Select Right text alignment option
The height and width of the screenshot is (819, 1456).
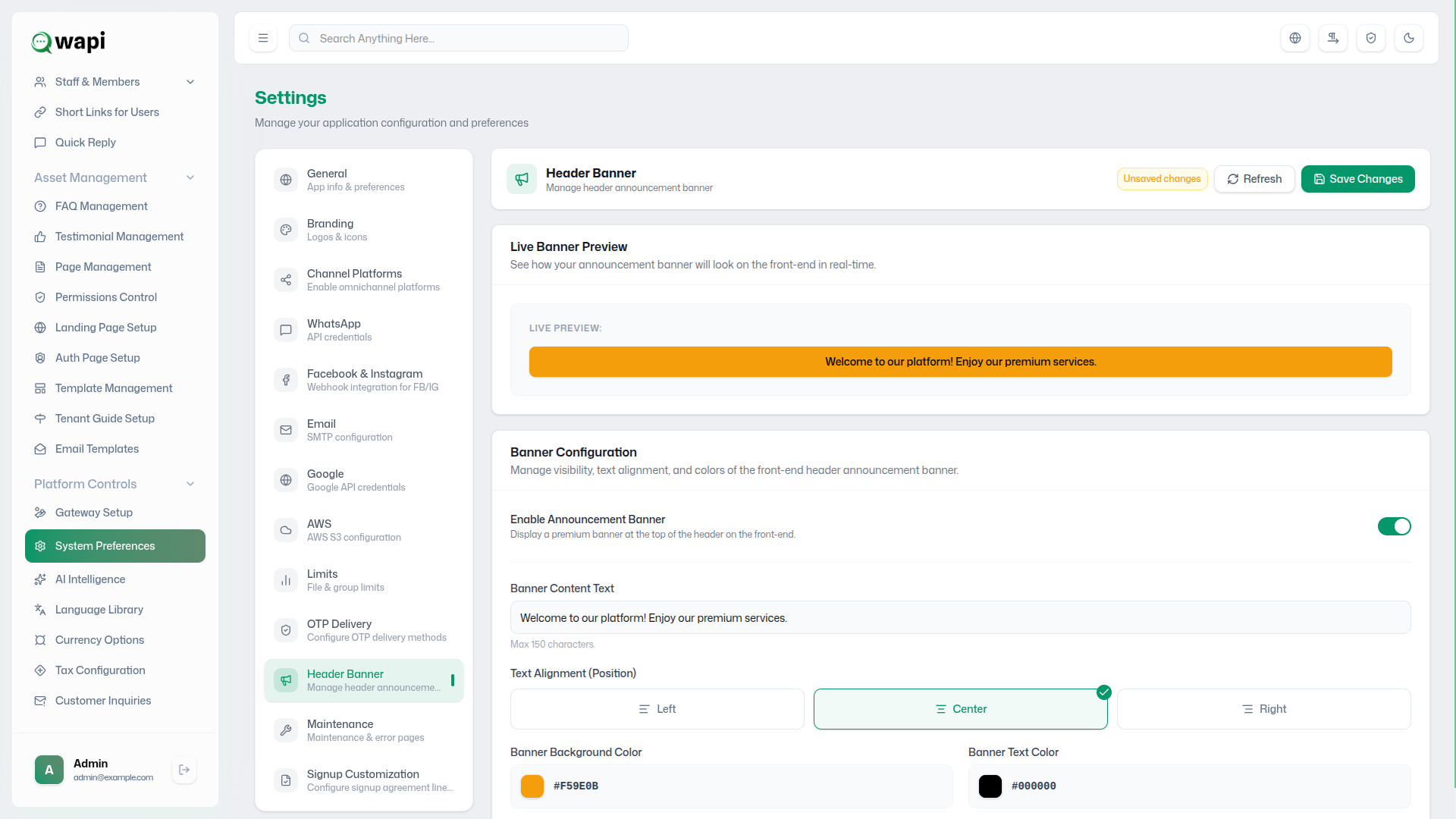point(1263,709)
